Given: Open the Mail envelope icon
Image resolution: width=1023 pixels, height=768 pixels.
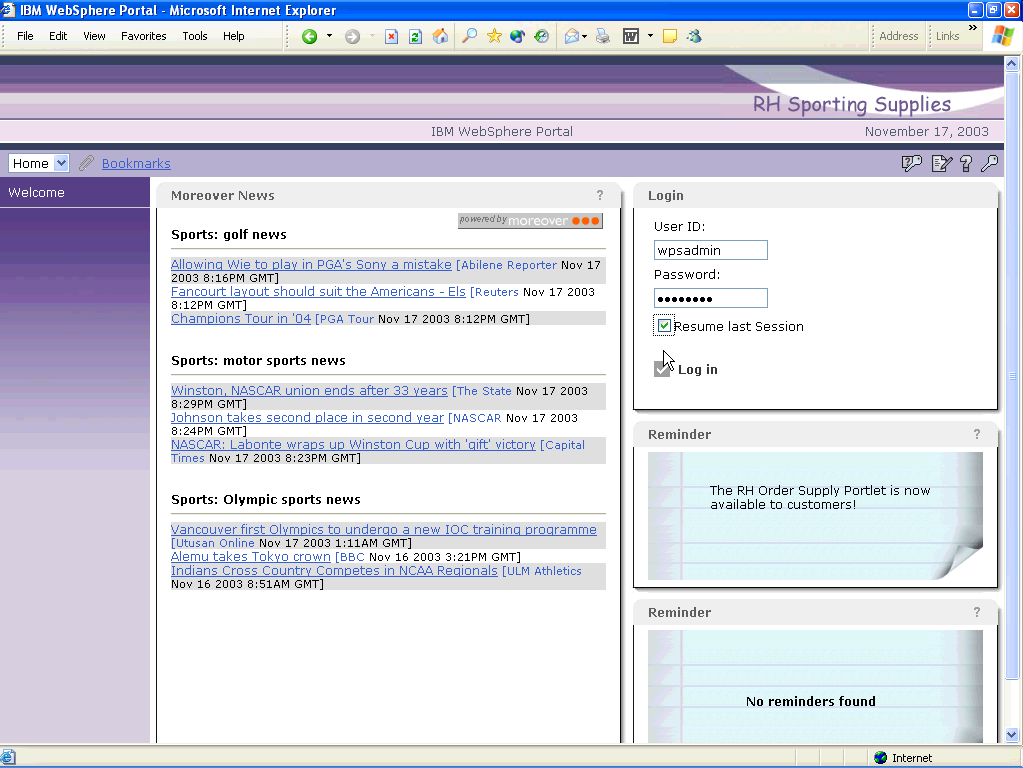Looking at the screenshot, I should pos(572,37).
